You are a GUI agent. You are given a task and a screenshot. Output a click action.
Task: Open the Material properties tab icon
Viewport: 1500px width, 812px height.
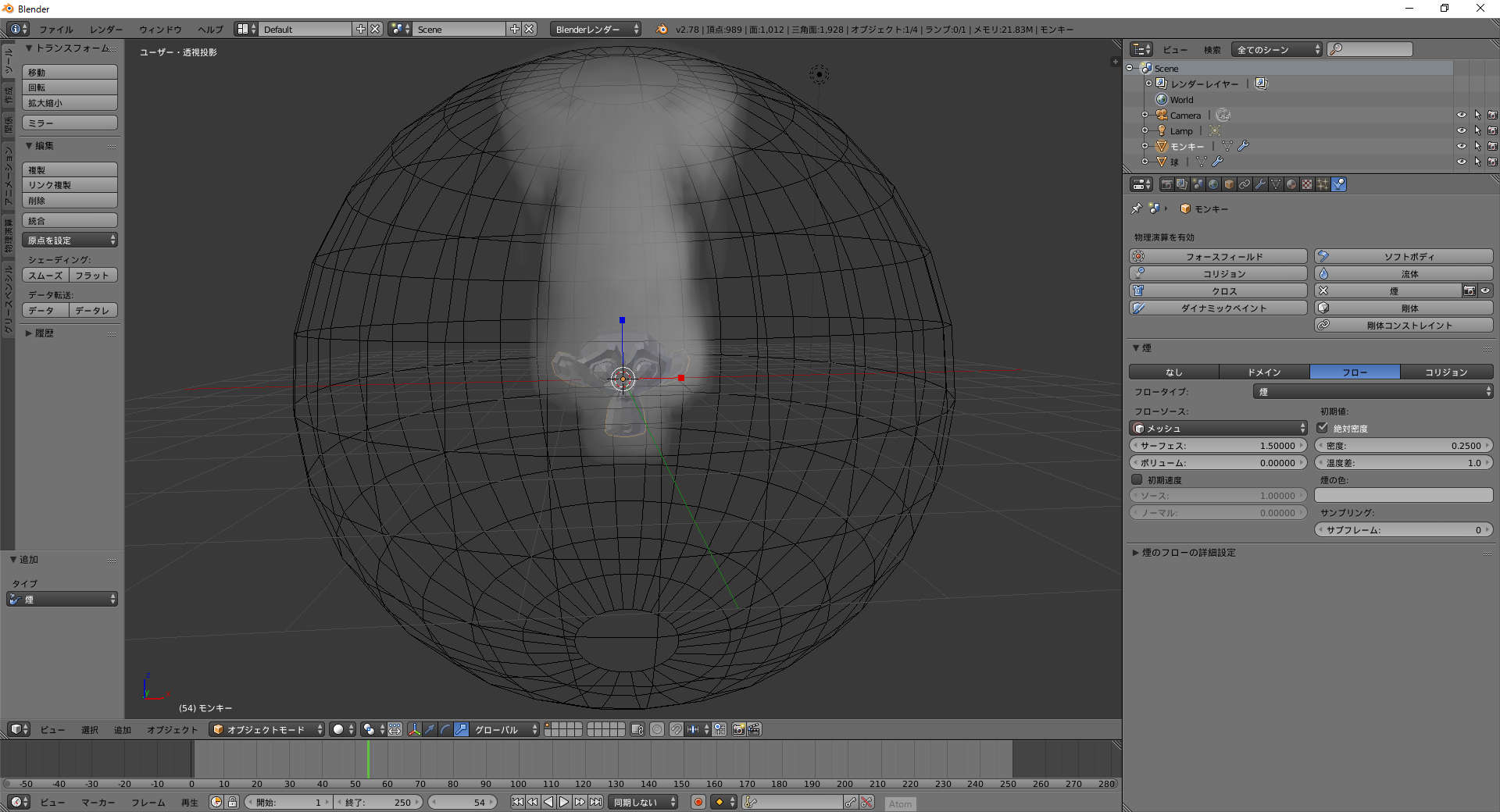[1291, 184]
